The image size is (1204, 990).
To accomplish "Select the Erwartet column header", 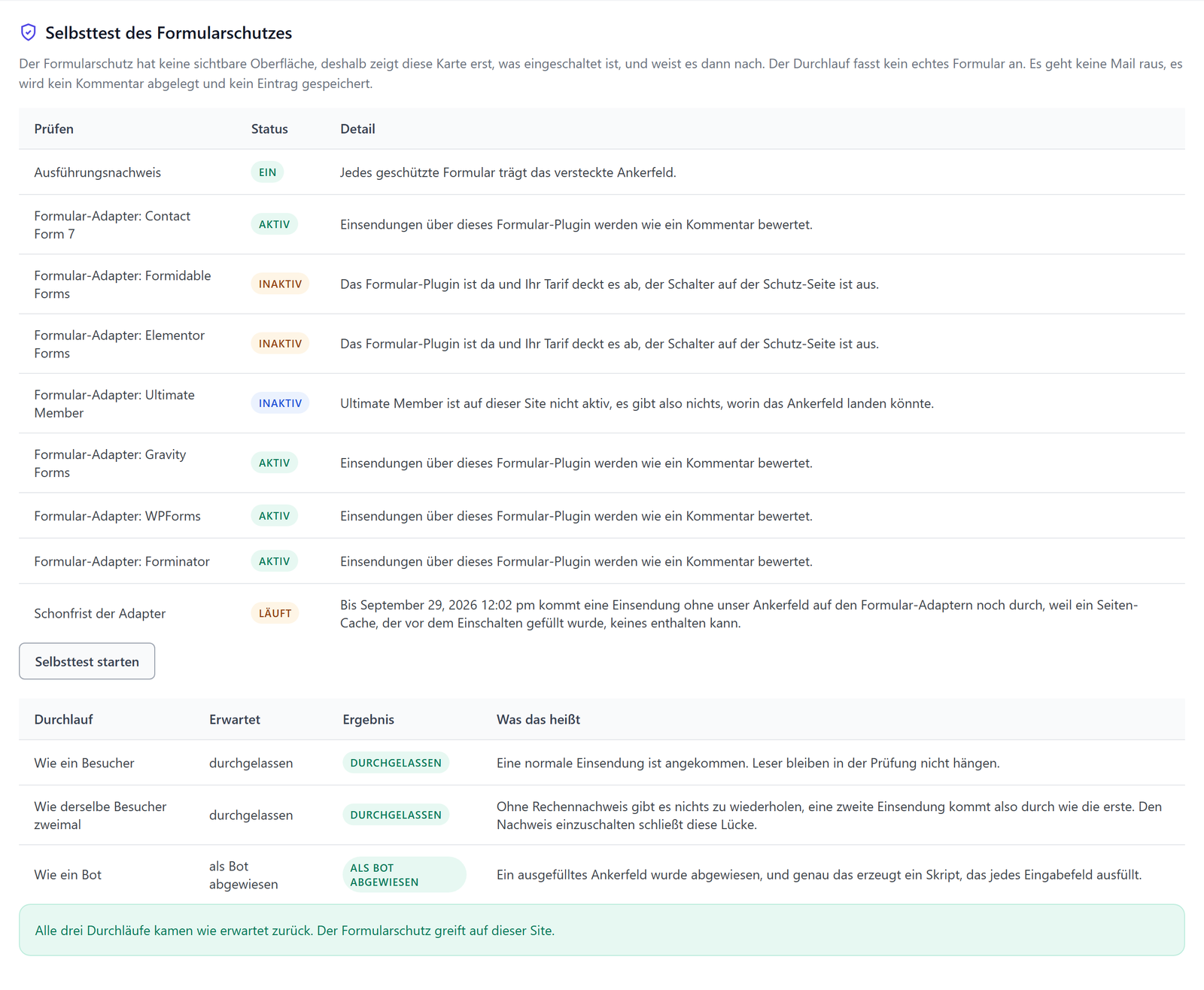I will (x=235, y=719).
